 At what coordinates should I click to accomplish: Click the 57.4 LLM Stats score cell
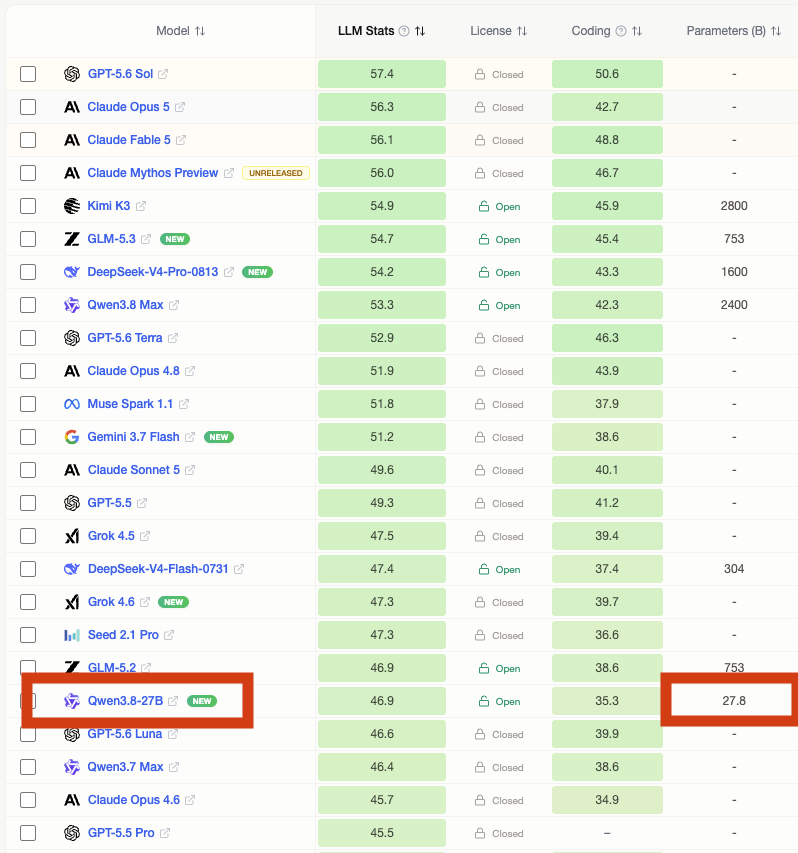pyautogui.click(x=382, y=74)
